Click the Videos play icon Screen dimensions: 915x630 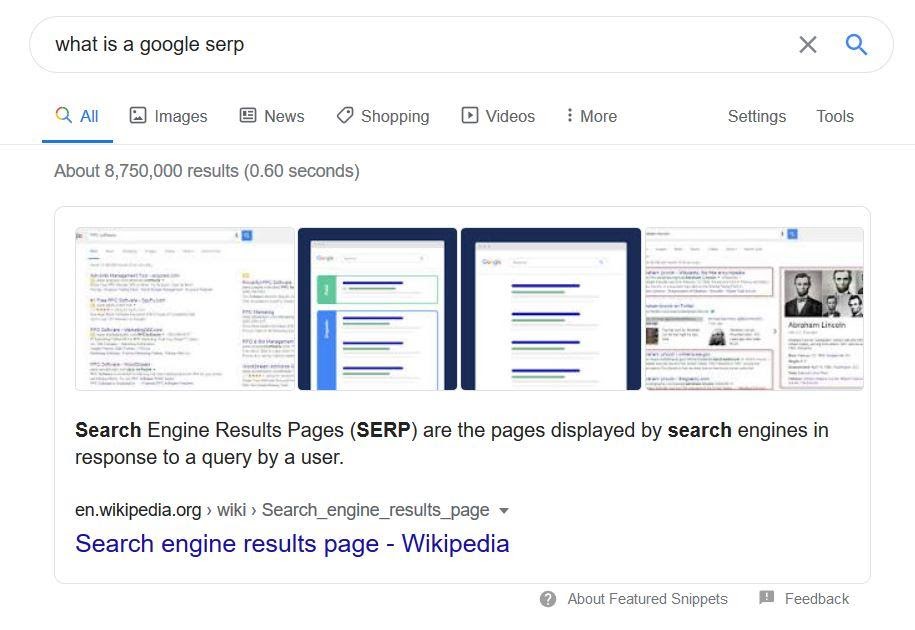point(469,116)
